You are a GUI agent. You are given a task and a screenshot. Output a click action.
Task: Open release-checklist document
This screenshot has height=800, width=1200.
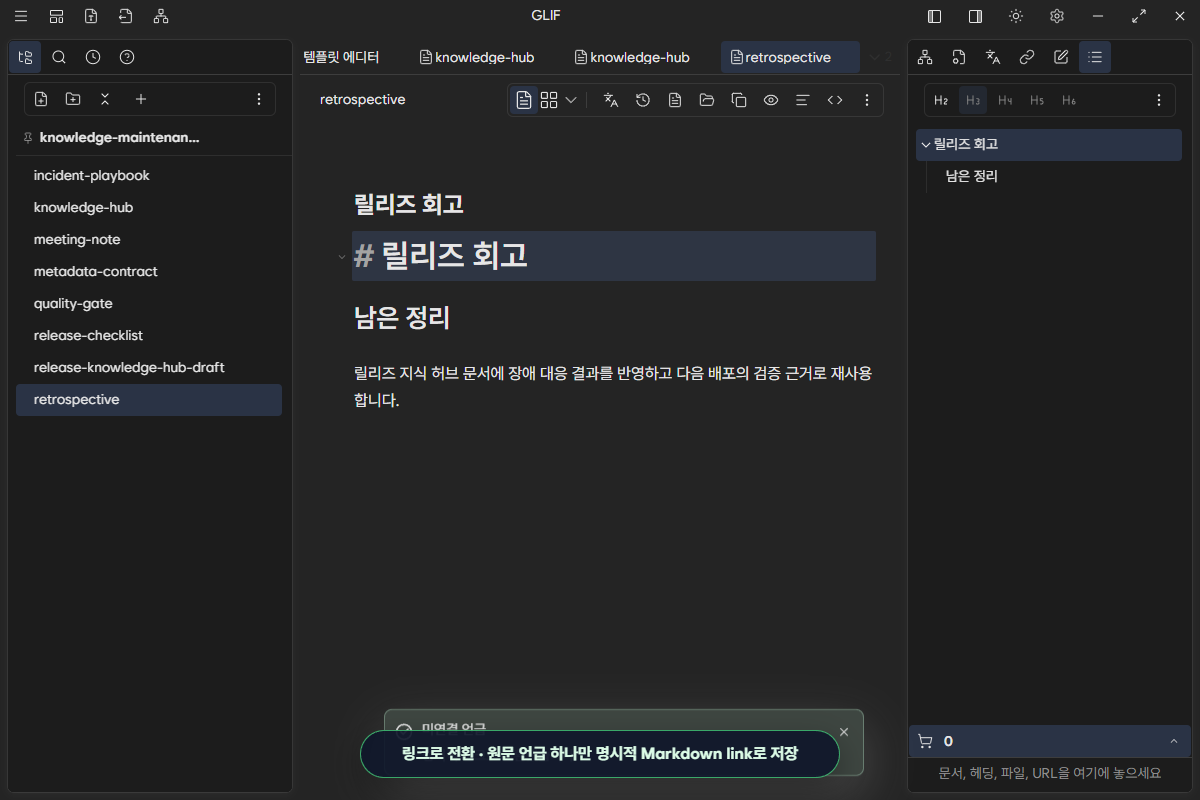click(x=149, y=335)
